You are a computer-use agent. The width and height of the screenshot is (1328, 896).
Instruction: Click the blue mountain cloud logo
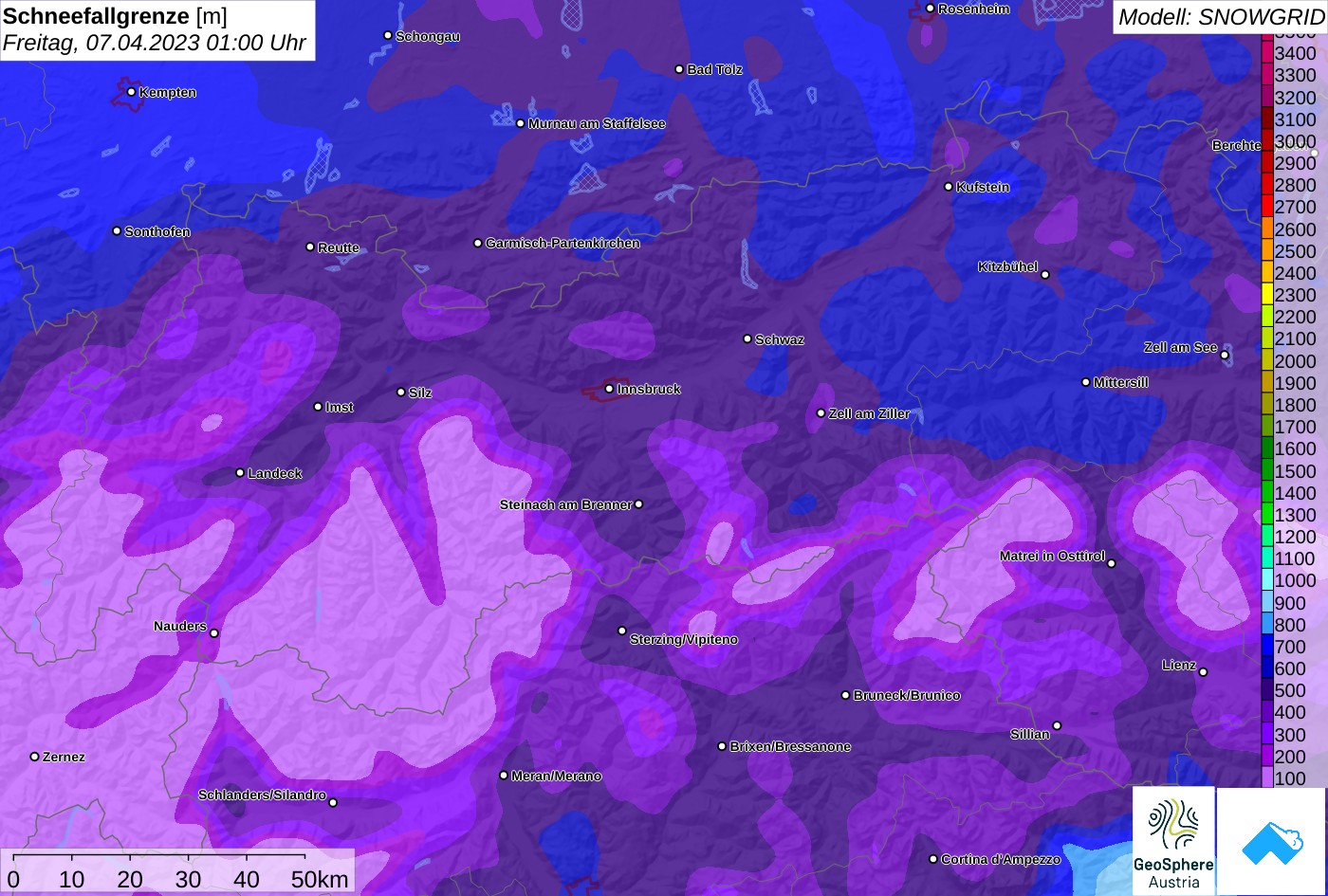1272,841
